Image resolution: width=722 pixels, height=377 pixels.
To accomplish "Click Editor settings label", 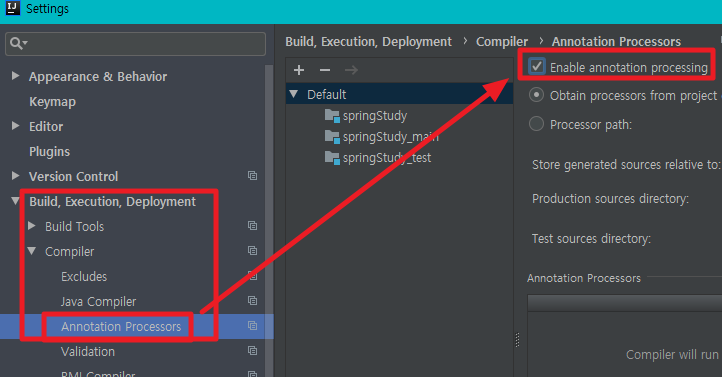I will coord(46,127).
